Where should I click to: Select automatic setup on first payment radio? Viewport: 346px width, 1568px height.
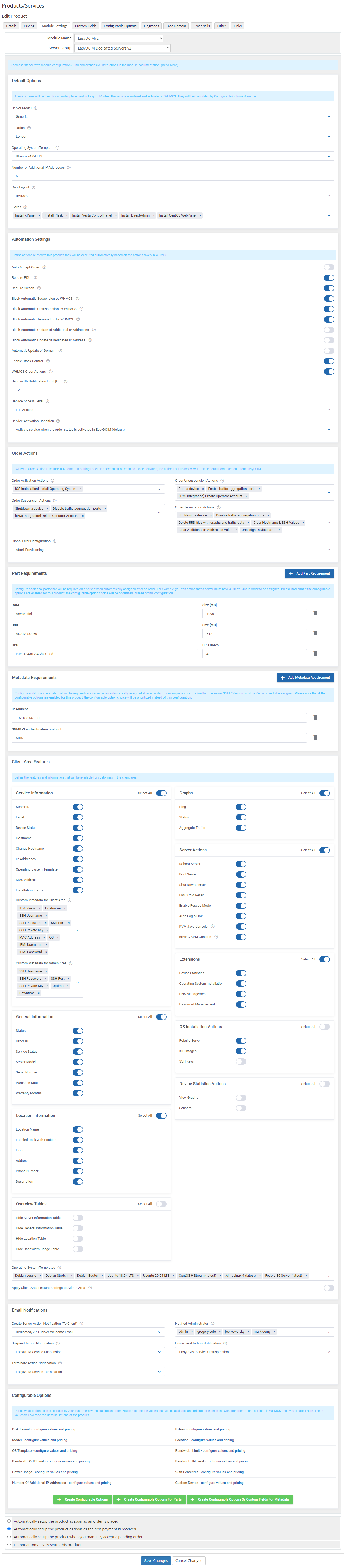pos(9,1528)
